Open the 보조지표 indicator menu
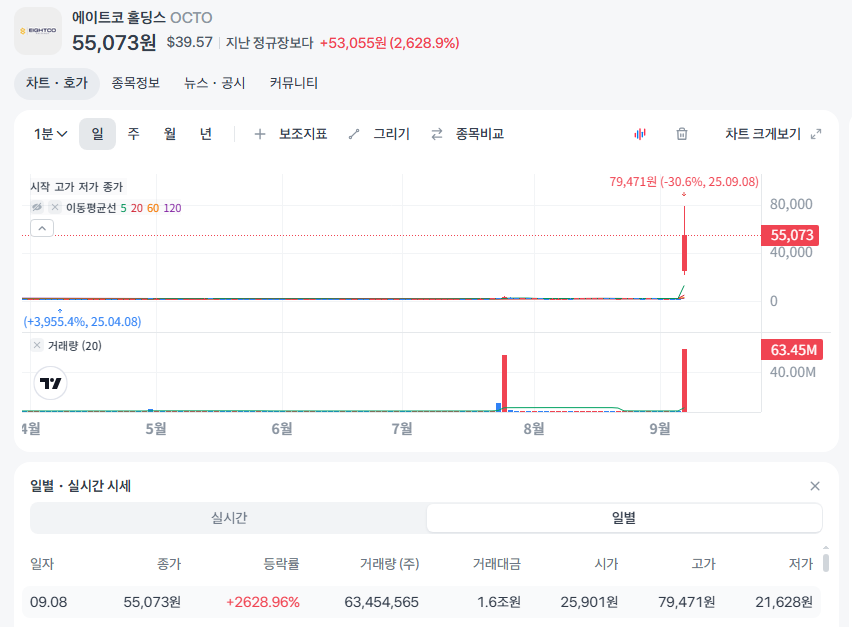 coord(303,134)
